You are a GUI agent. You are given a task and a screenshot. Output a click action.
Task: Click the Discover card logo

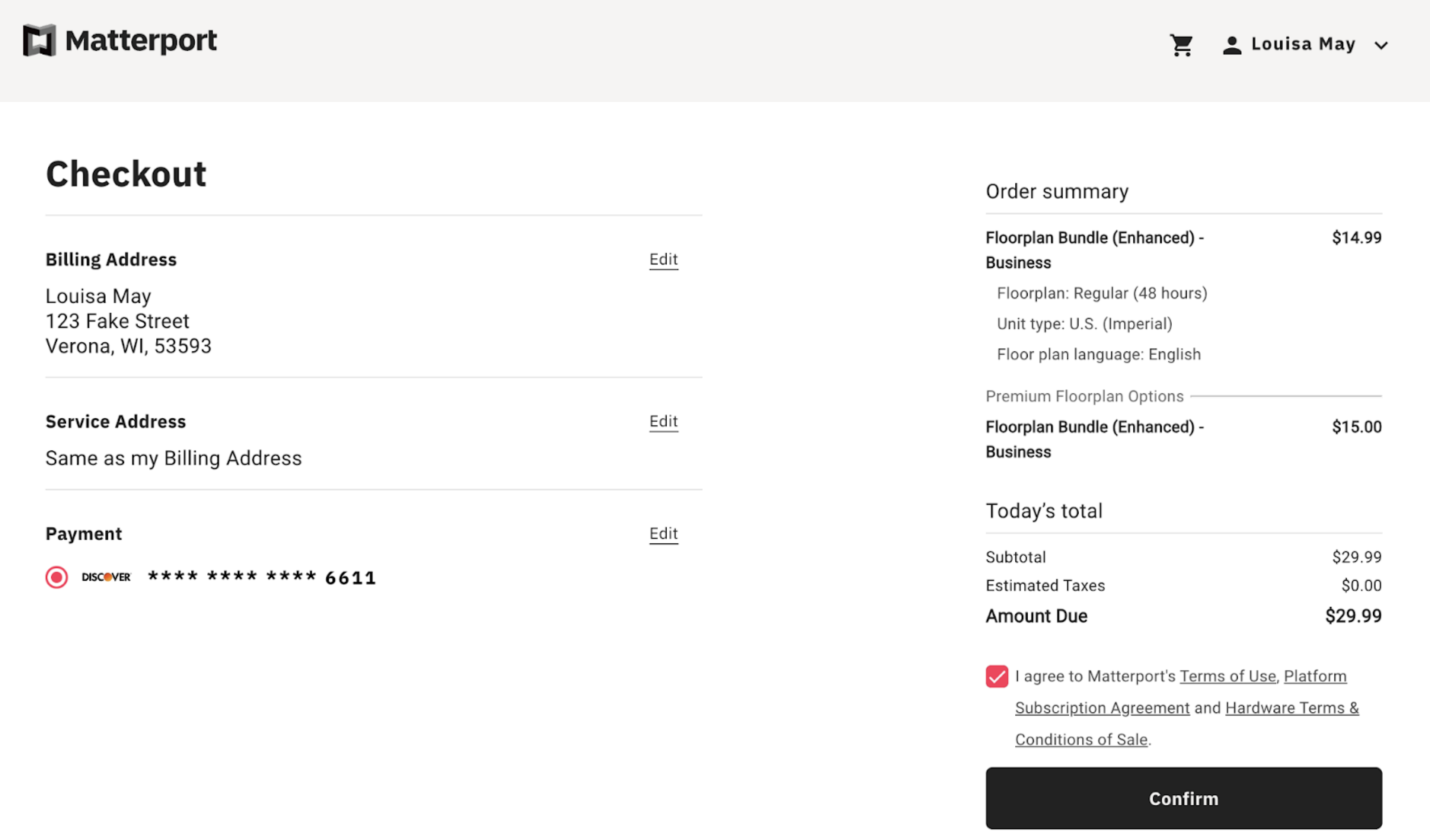coord(105,577)
